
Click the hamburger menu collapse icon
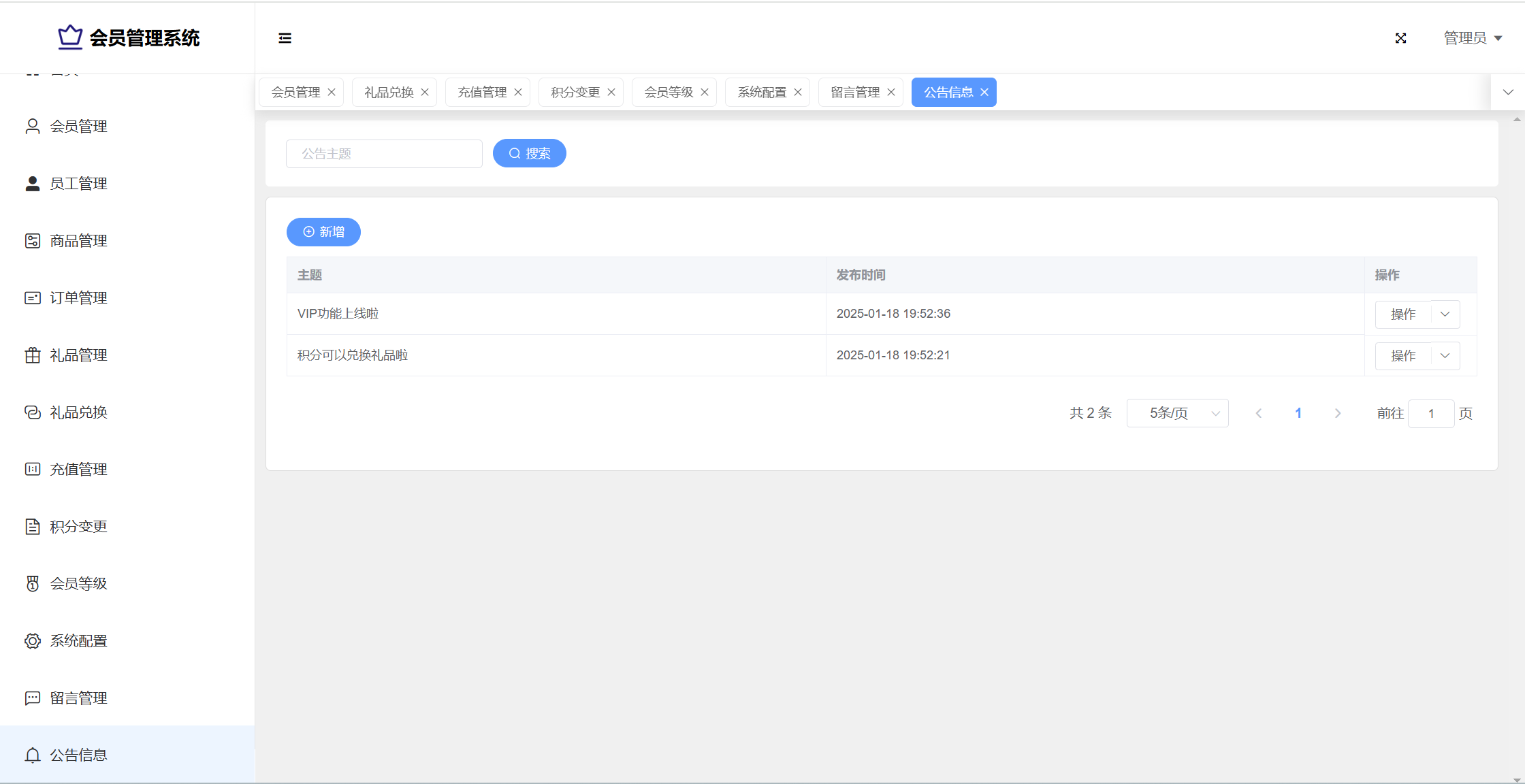[x=285, y=38]
